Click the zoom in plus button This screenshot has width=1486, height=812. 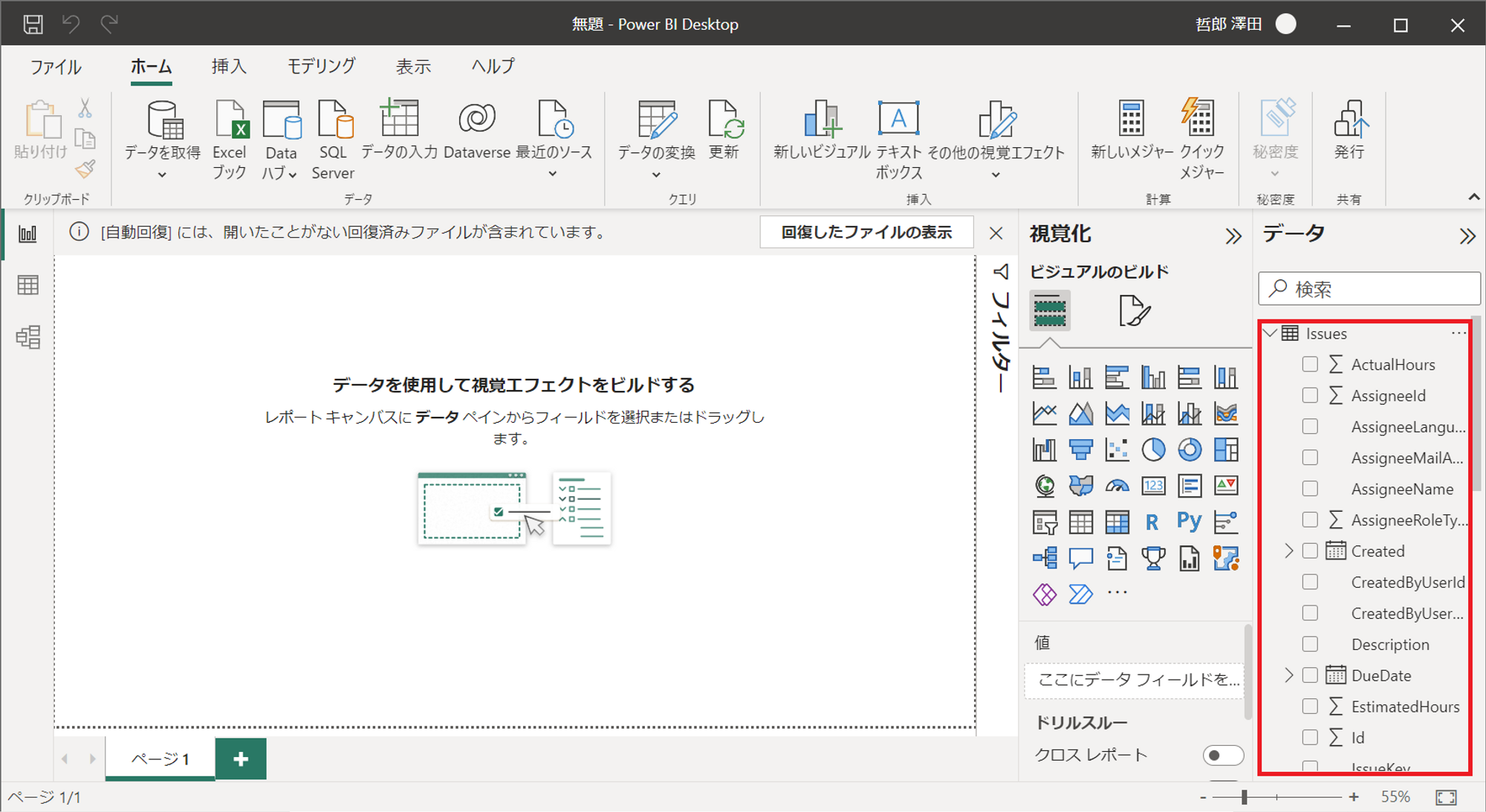click(x=1354, y=797)
